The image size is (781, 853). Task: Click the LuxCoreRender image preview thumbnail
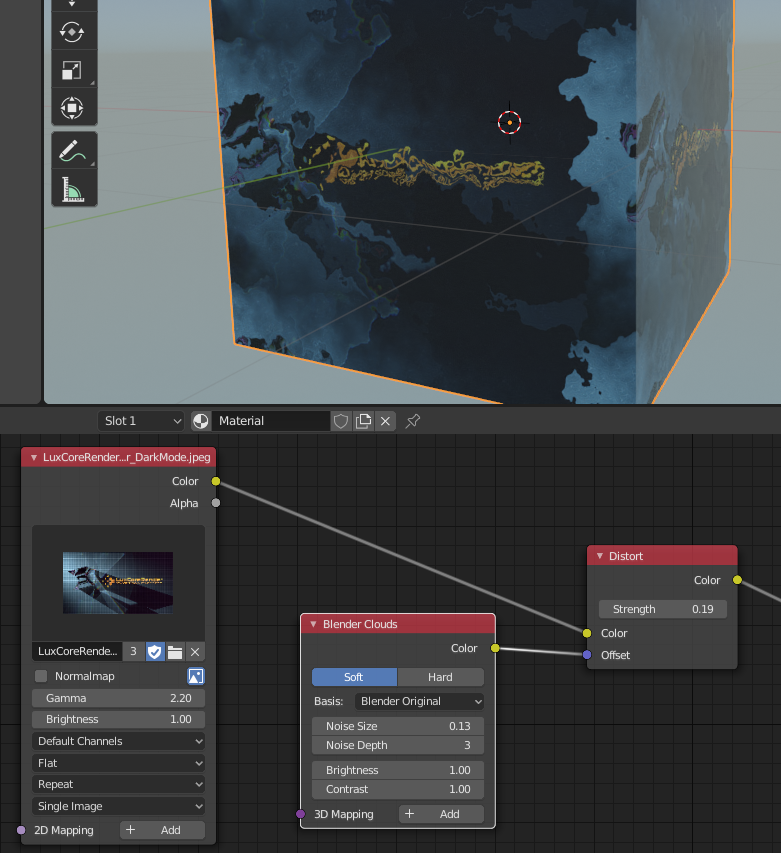coord(118,583)
